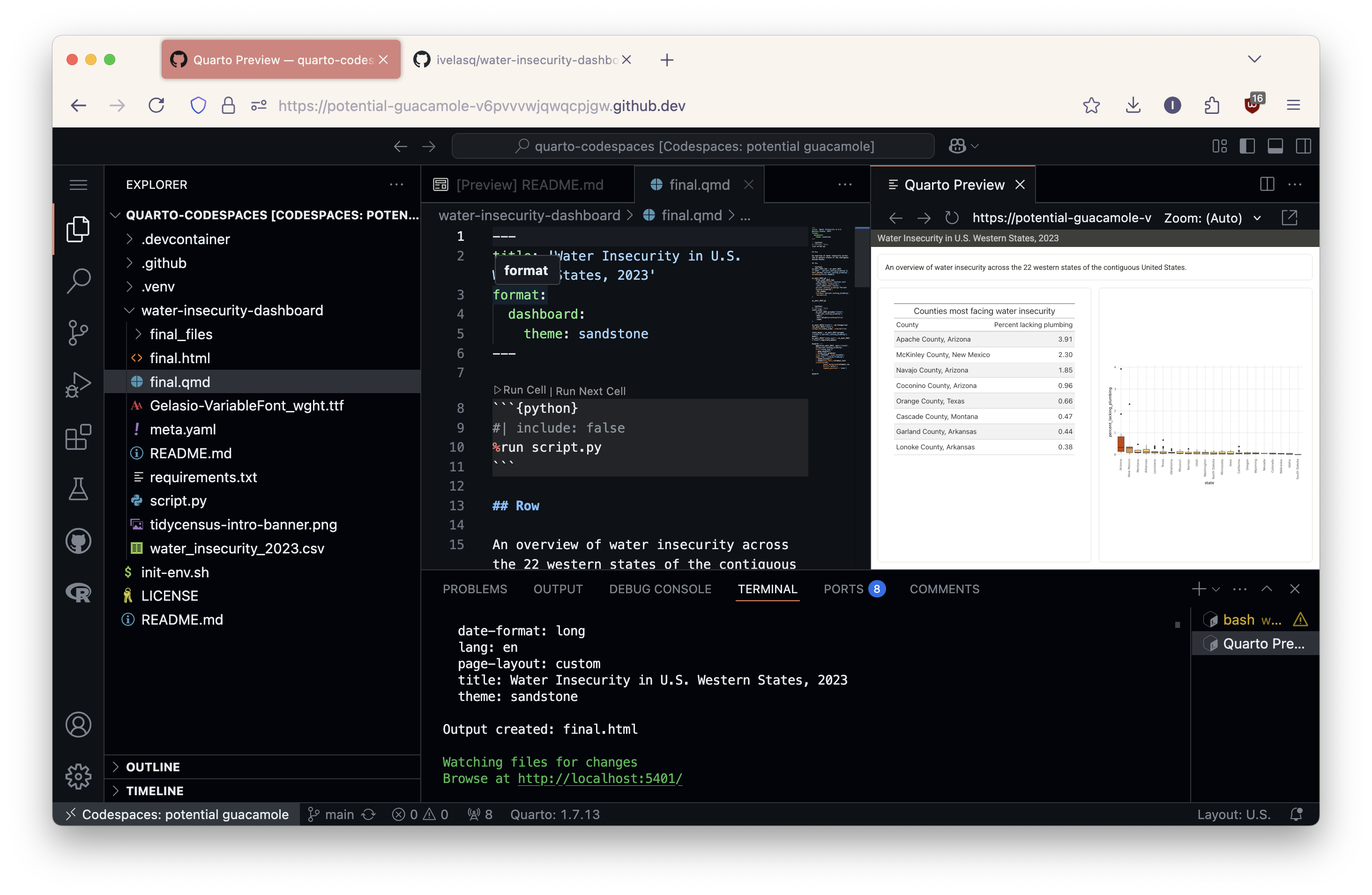Open the Extensions view in activity bar
This screenshot has height=895, width=1372.
[78, 437]
